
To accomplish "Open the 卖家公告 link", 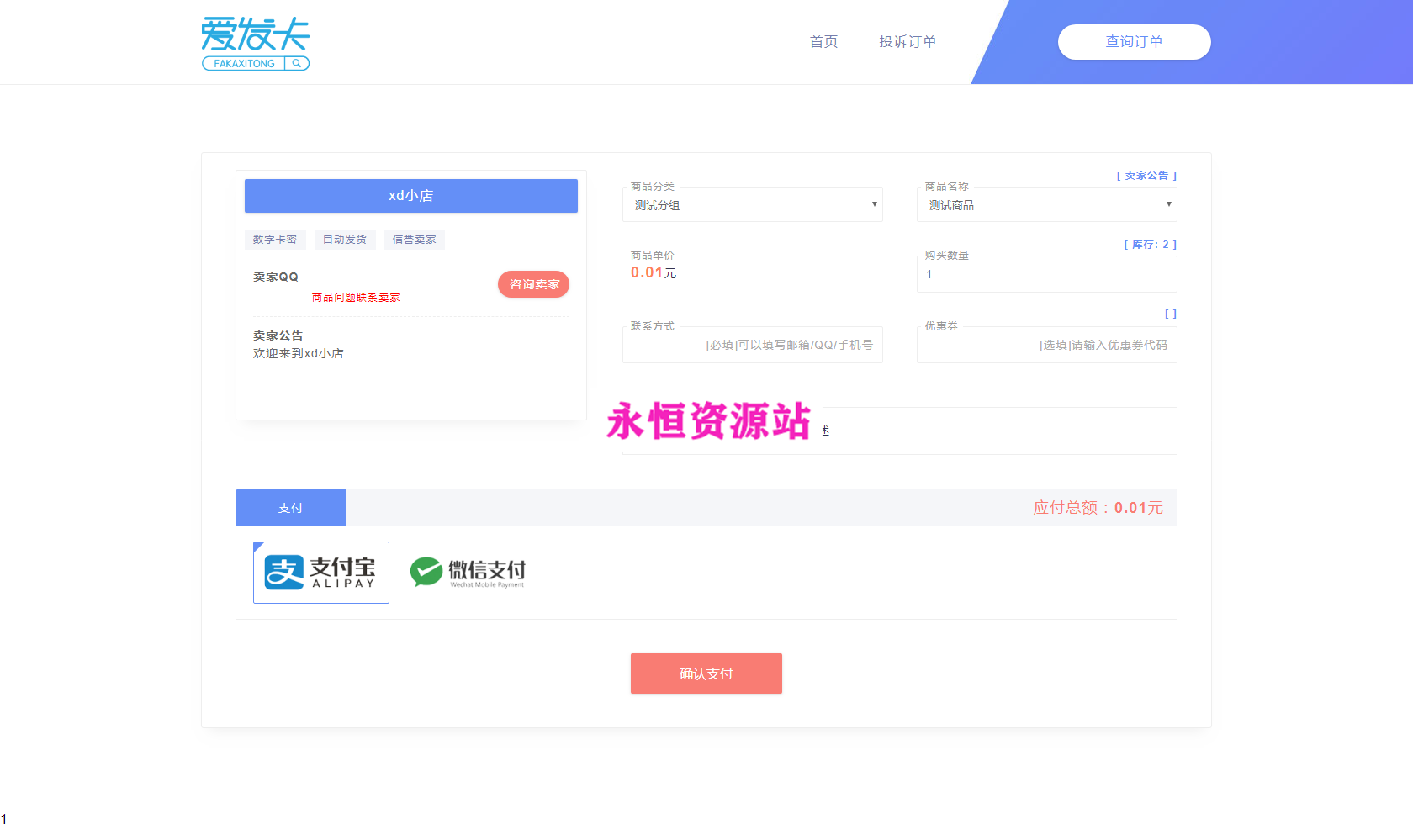I will 1146,176.
